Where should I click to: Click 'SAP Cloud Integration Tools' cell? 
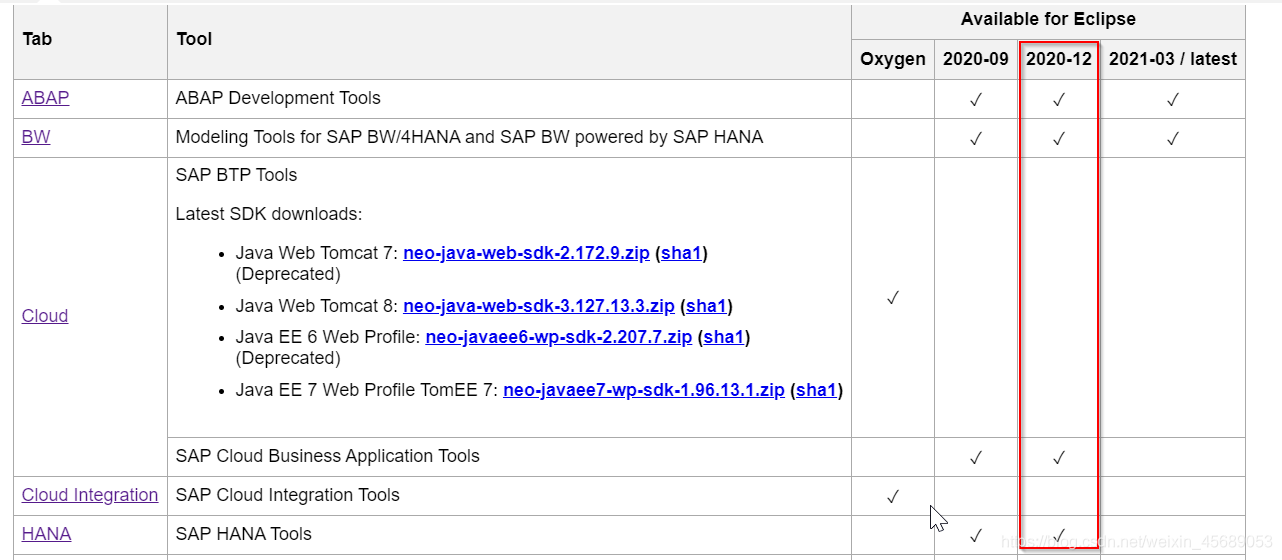pos(509,496)
